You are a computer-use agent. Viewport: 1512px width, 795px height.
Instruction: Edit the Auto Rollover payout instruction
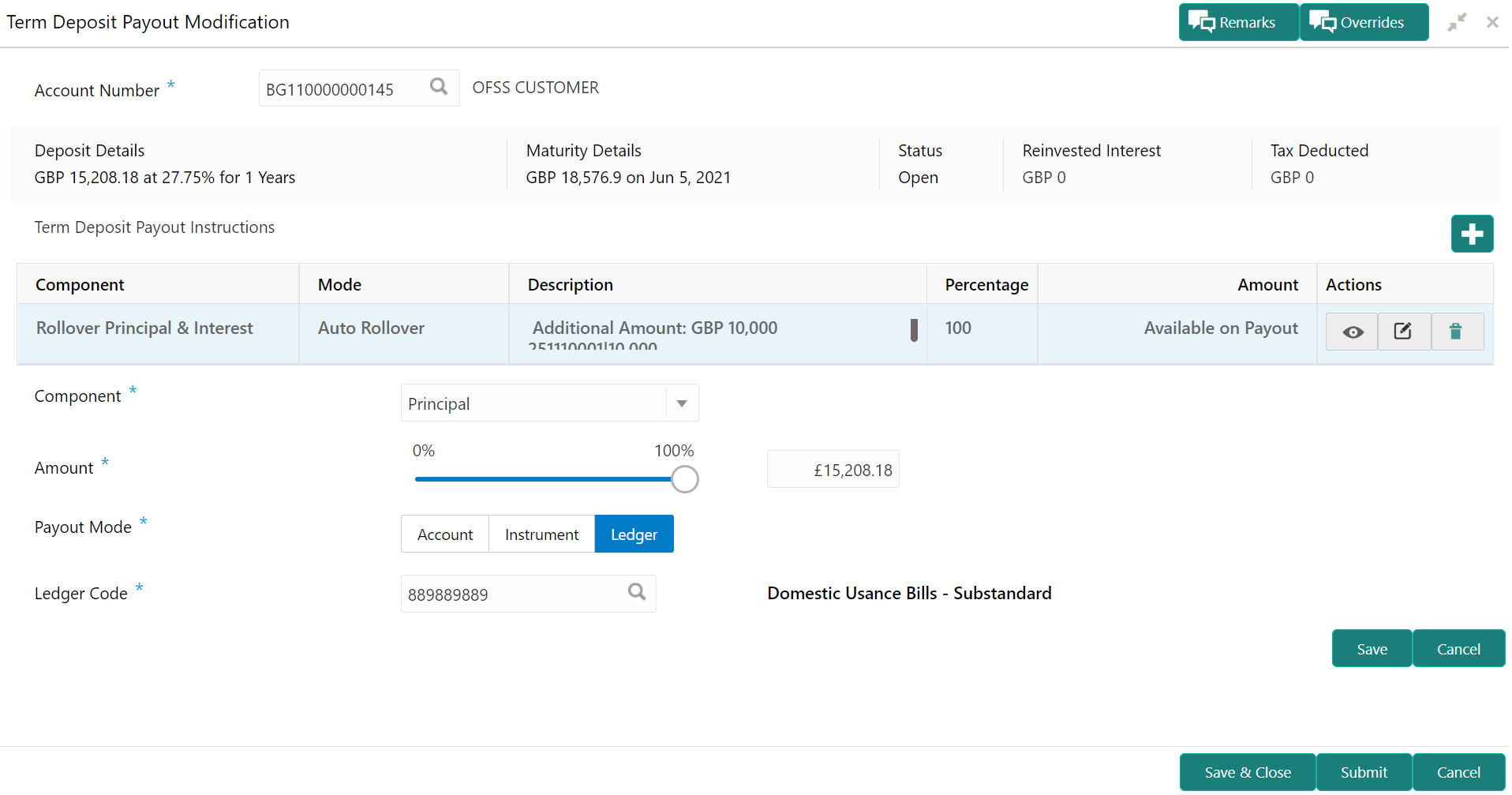point(1402,332)
